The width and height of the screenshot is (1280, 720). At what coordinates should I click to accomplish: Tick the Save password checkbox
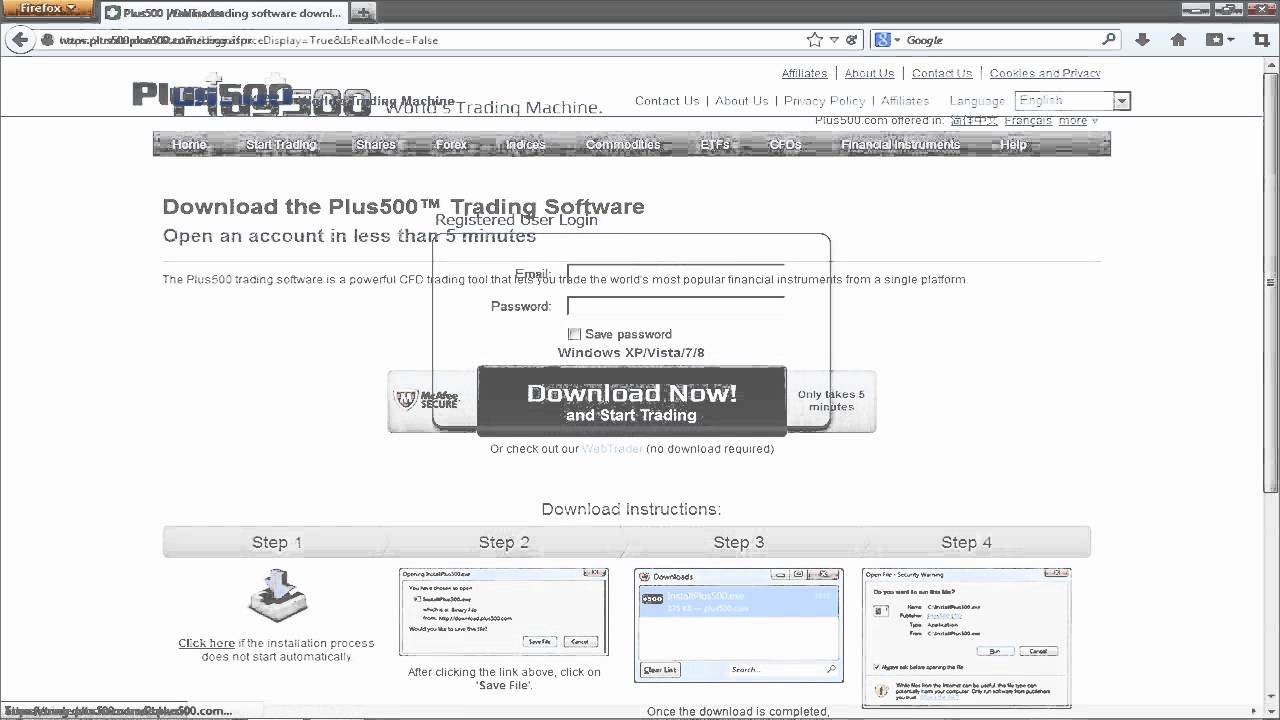click(x=574, y=334)
